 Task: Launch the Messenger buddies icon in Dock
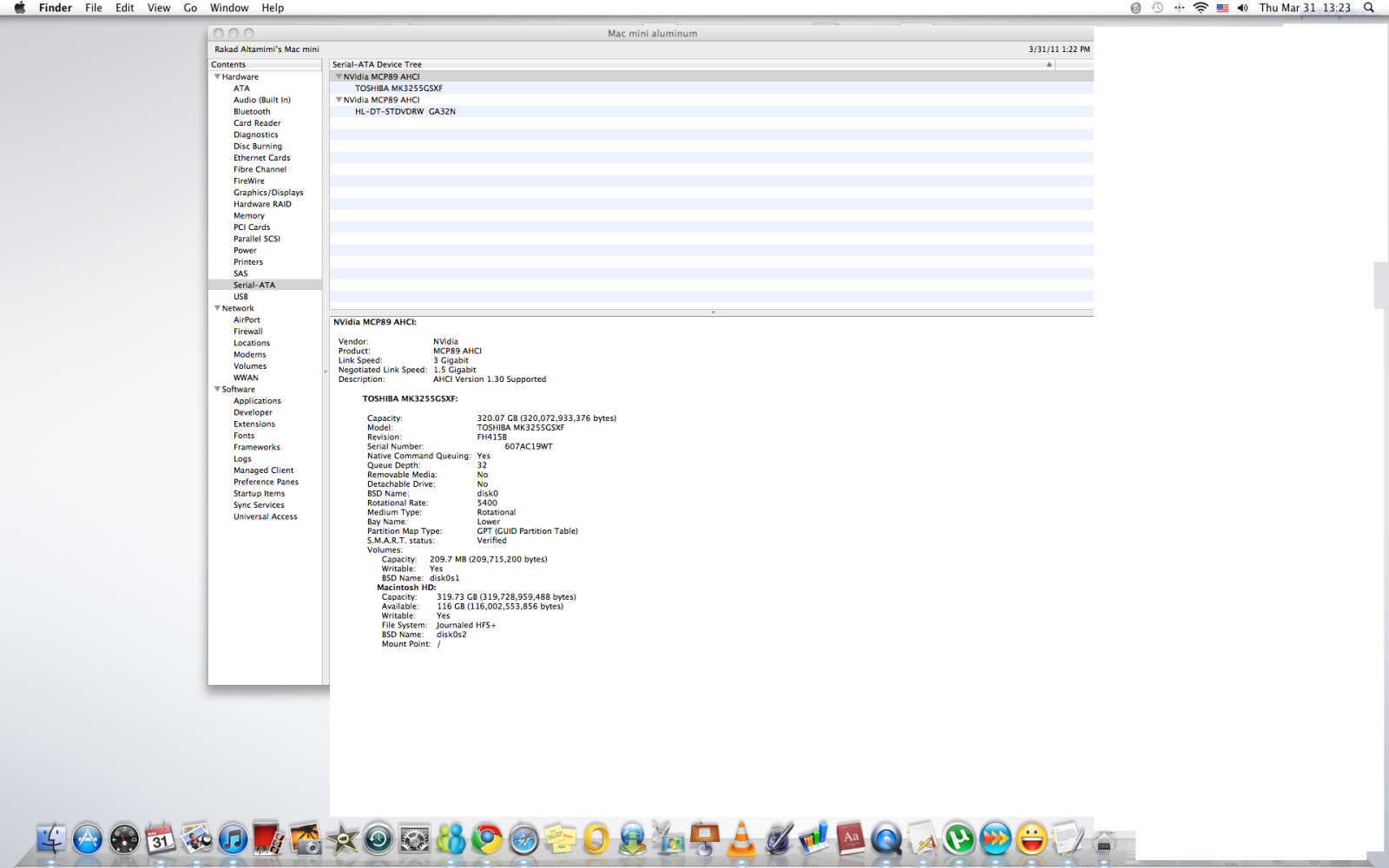pyautogui.click(x=451, y=839)
